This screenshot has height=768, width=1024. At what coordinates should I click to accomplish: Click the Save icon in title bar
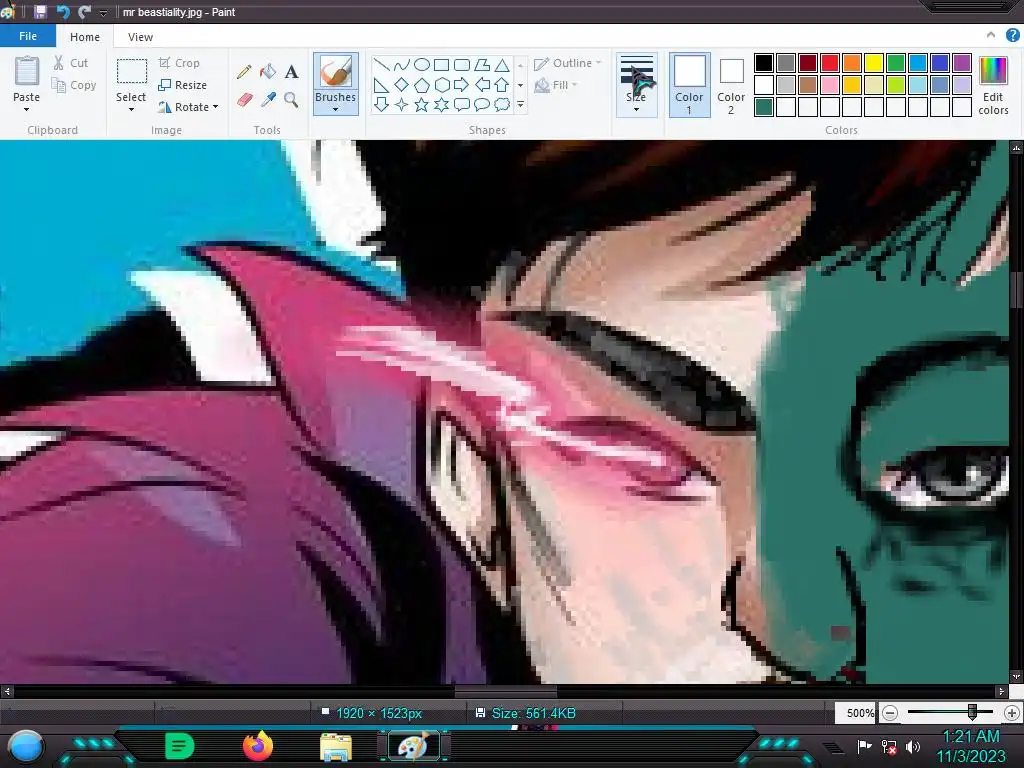40,12
